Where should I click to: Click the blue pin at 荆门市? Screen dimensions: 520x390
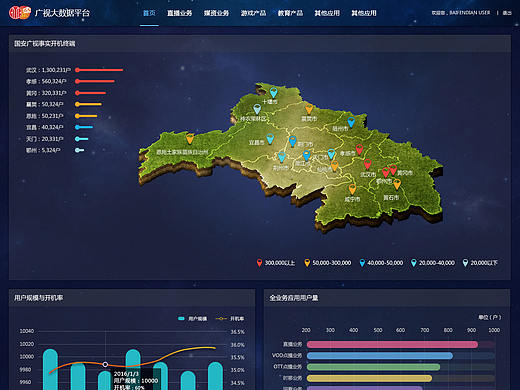[x=292, y=141]
